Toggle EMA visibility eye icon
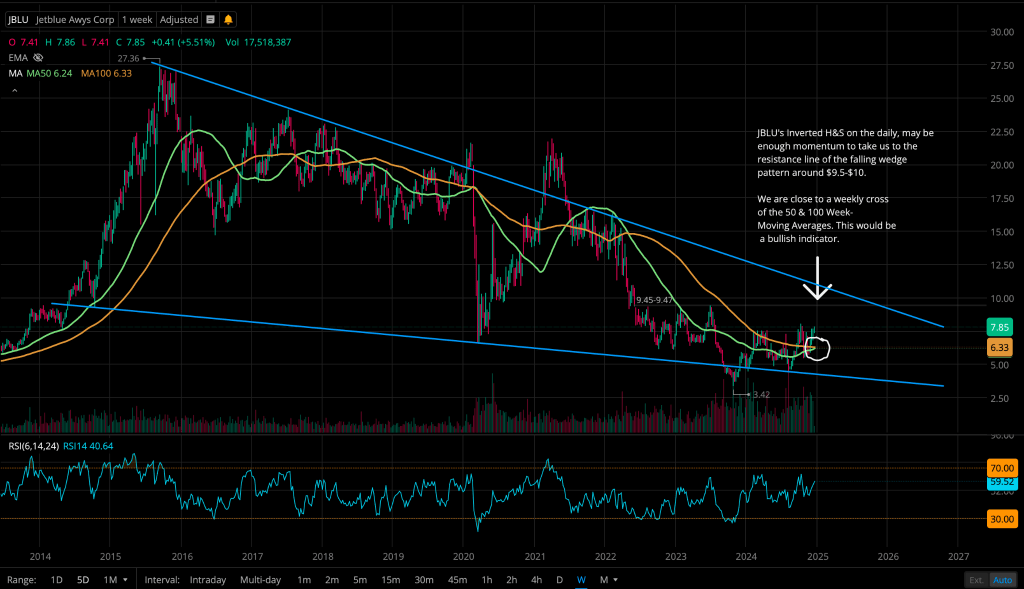 [38, 58]
